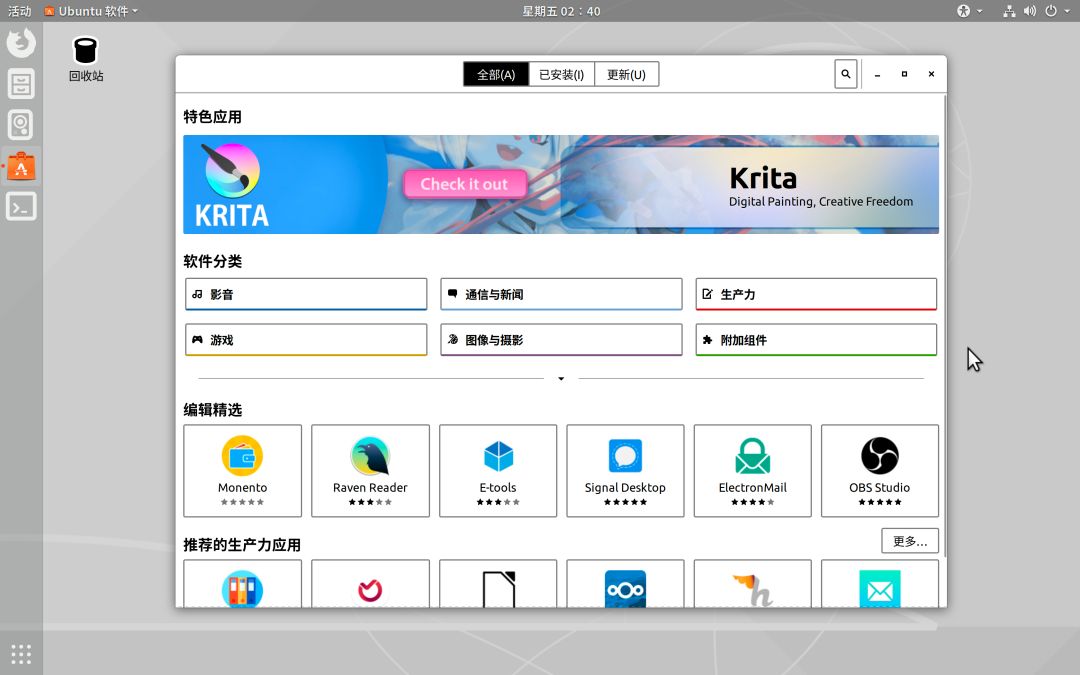
Task: Open Terminal from the dock
Action: click(x=21, y=207)
